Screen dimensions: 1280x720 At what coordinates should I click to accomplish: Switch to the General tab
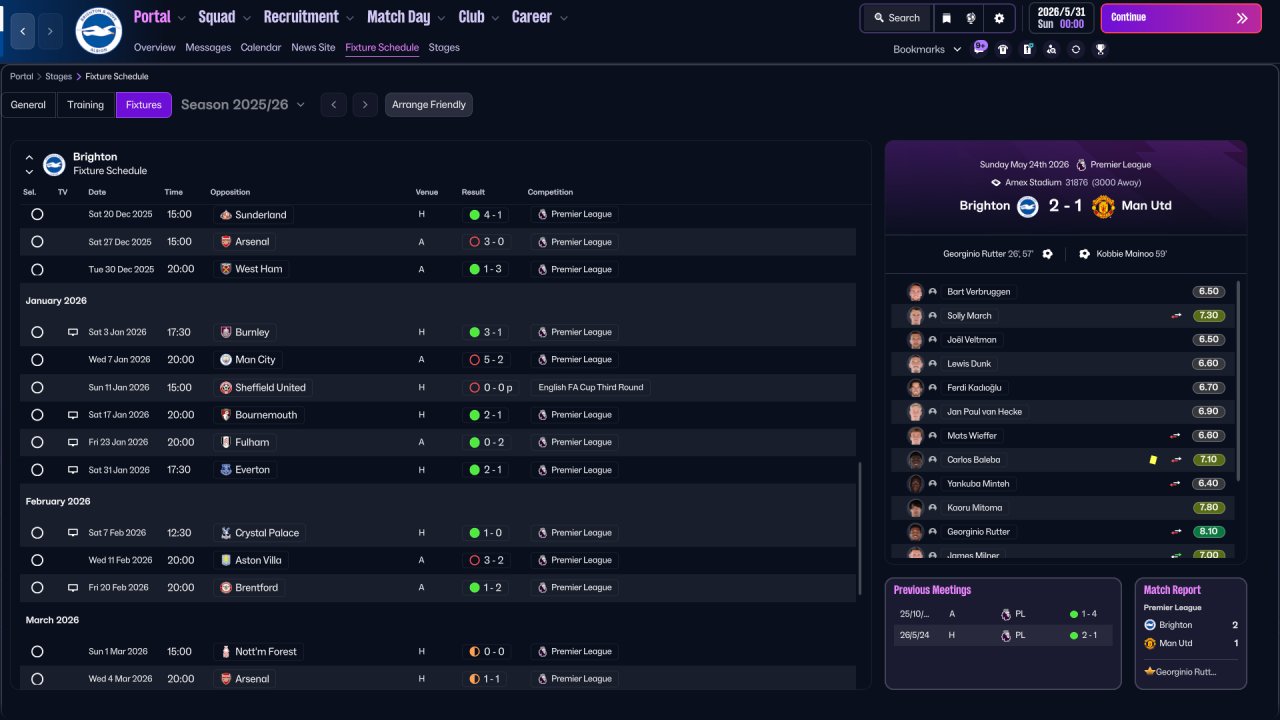28,105
